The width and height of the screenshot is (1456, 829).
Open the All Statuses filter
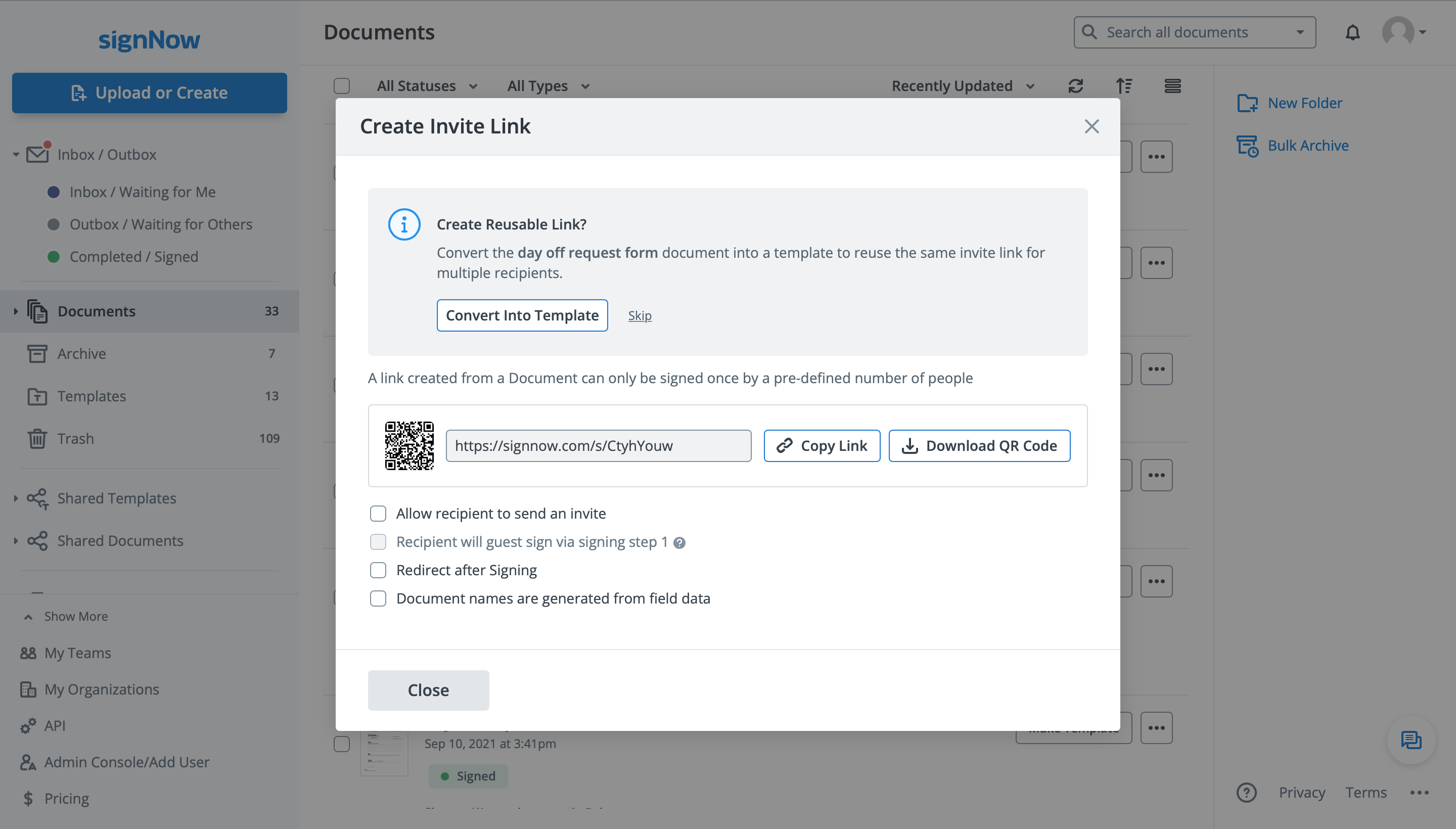click(427, 85)
